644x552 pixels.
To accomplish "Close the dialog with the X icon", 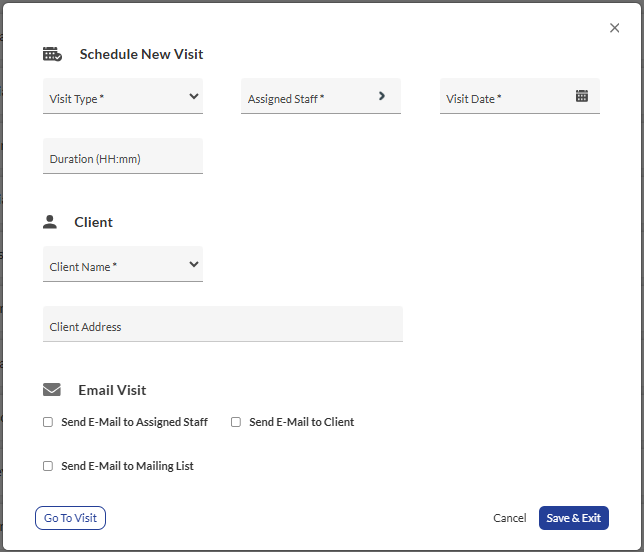I will (614, 28).
